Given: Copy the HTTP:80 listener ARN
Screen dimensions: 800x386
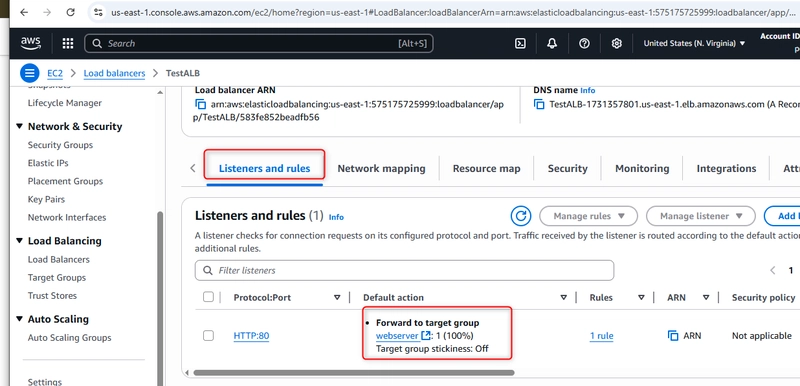Looking at the screenshot, I should [673, 336].
